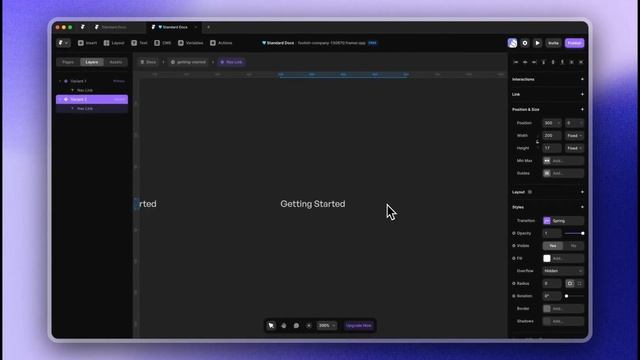The height and width of the screenshot is (360, 640).
Task: Open the Spring transition setting
Action: pyautogui.click(x=563, y=221)
